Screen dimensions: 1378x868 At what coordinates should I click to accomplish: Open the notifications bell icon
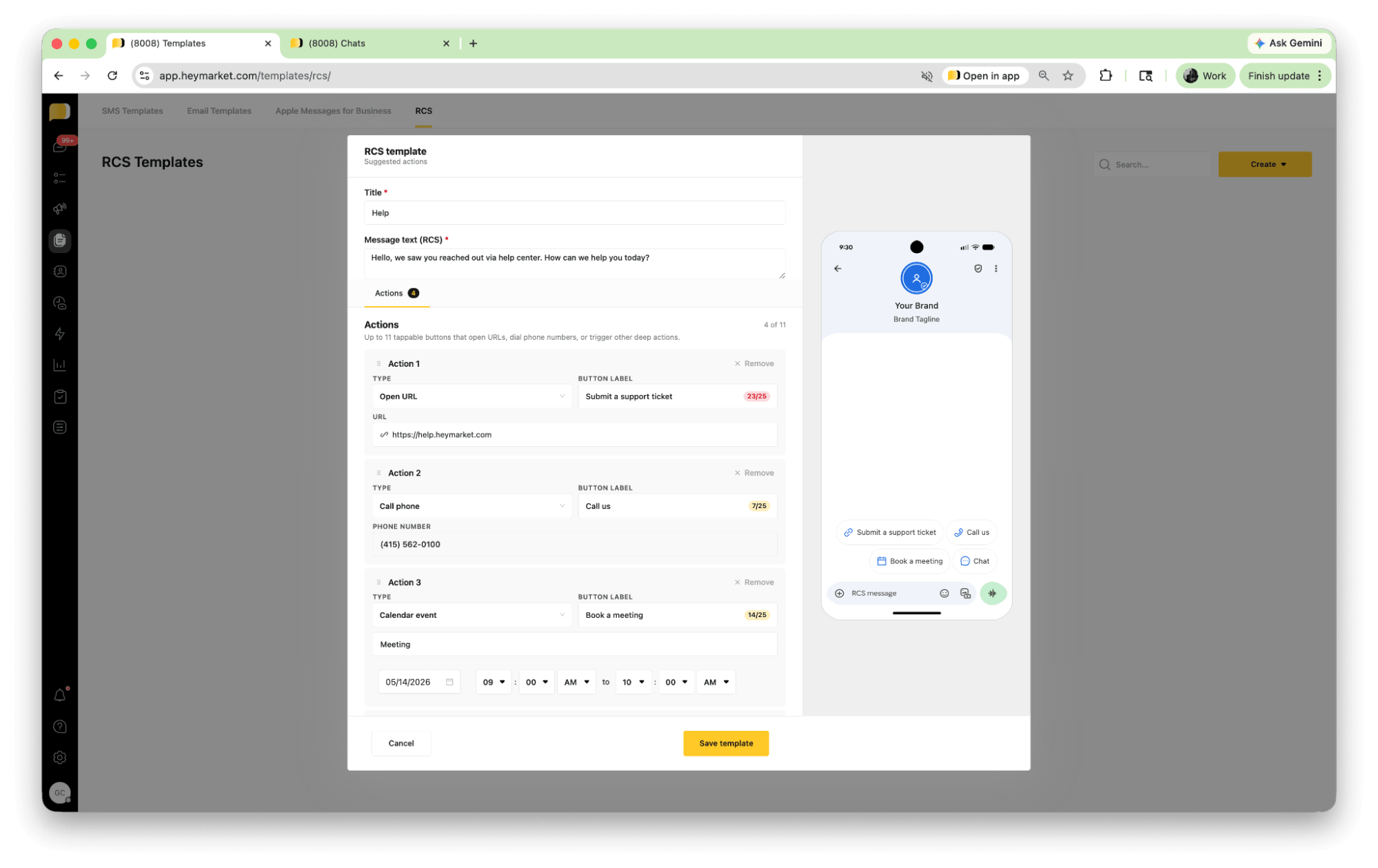(x=60, y=695)
